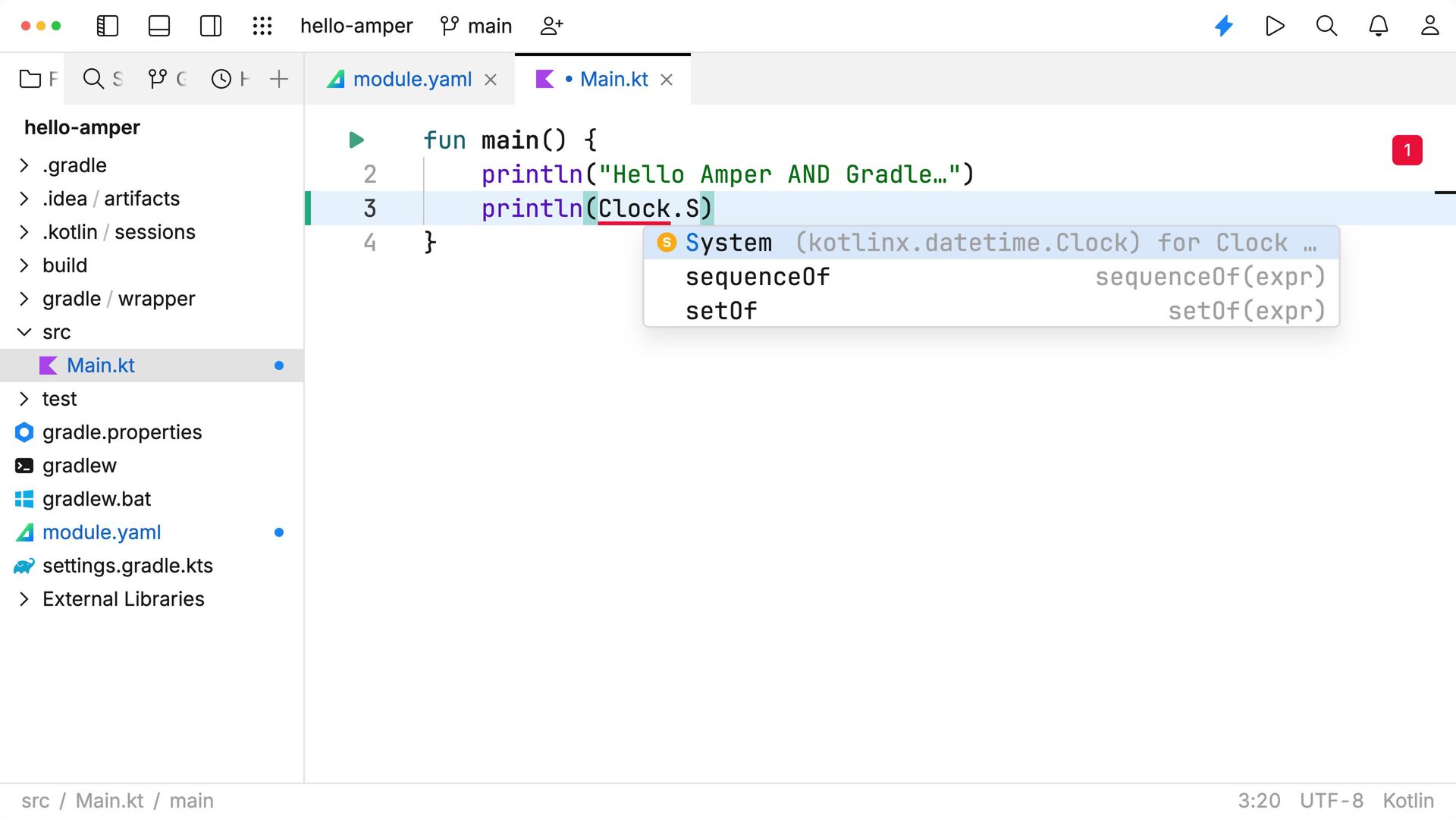The height and width of the screenshot is (819, 1456).
Task: Click the hexagon icon beside gradle.properties
Action: [x=24, y=432]
